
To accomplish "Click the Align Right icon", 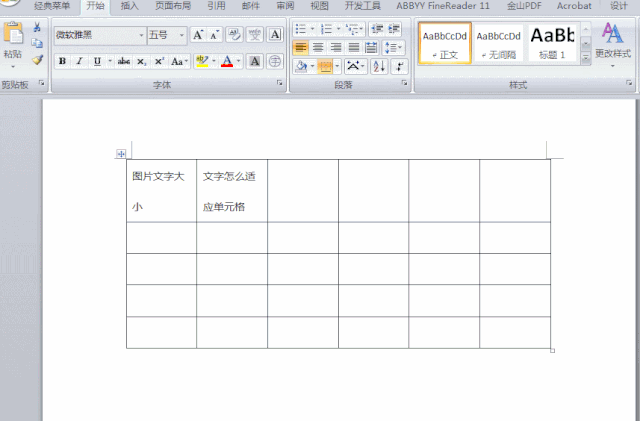I will [x=336, y=47].
